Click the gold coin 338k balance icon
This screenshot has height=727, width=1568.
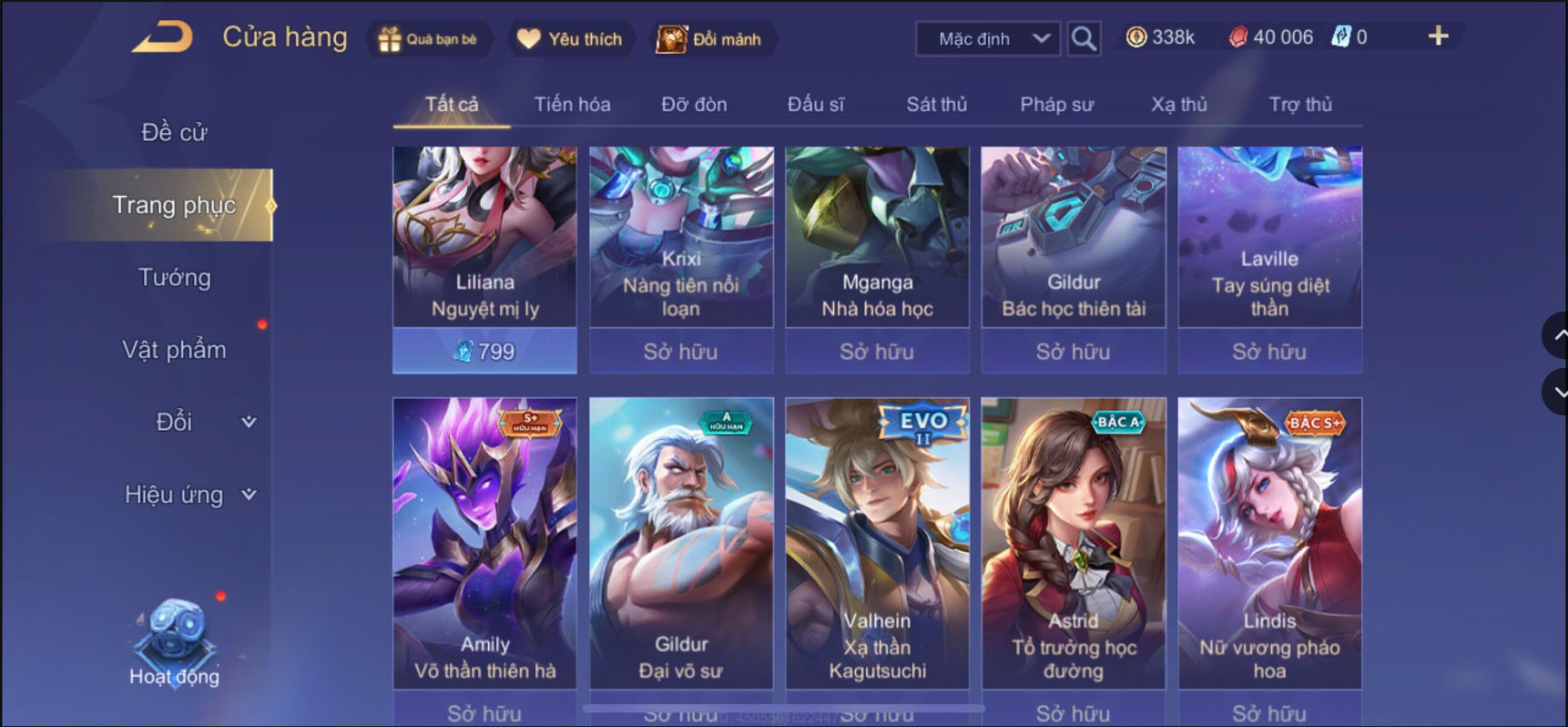coord(1136,37)
